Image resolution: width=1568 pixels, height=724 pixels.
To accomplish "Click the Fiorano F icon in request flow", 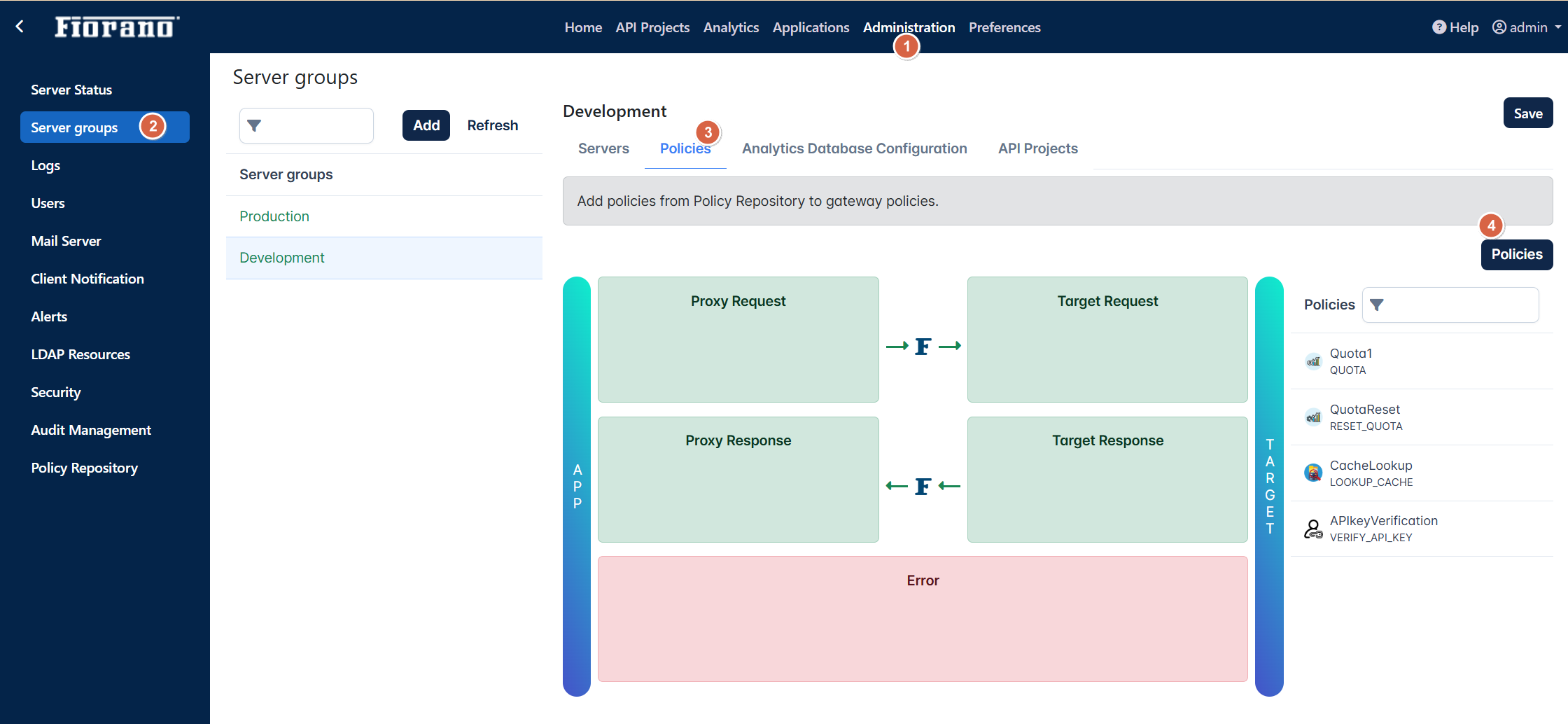I will pyautogui.click(x=923, y=346).
